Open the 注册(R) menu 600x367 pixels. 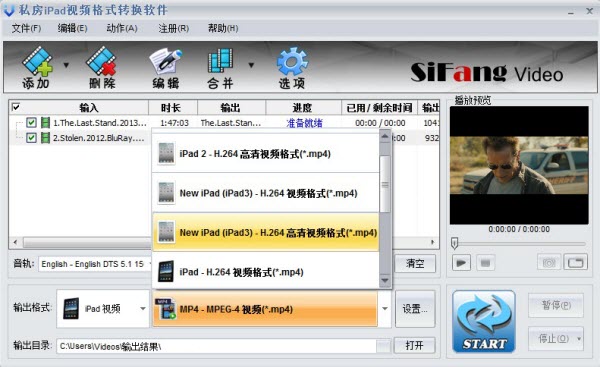coord(174,28)
